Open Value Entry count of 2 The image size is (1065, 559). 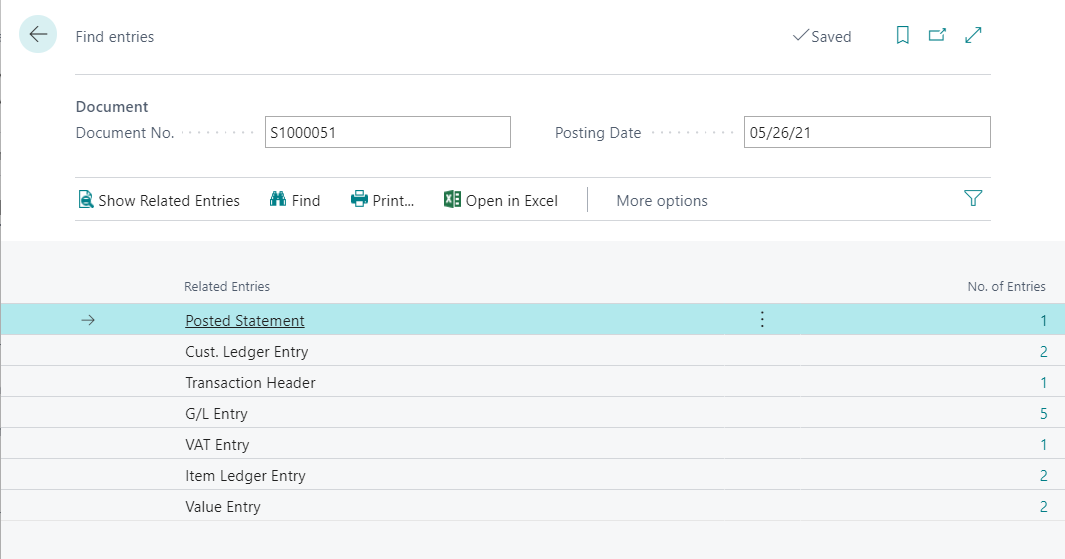pyautogui.click(x=1043, y=507)
